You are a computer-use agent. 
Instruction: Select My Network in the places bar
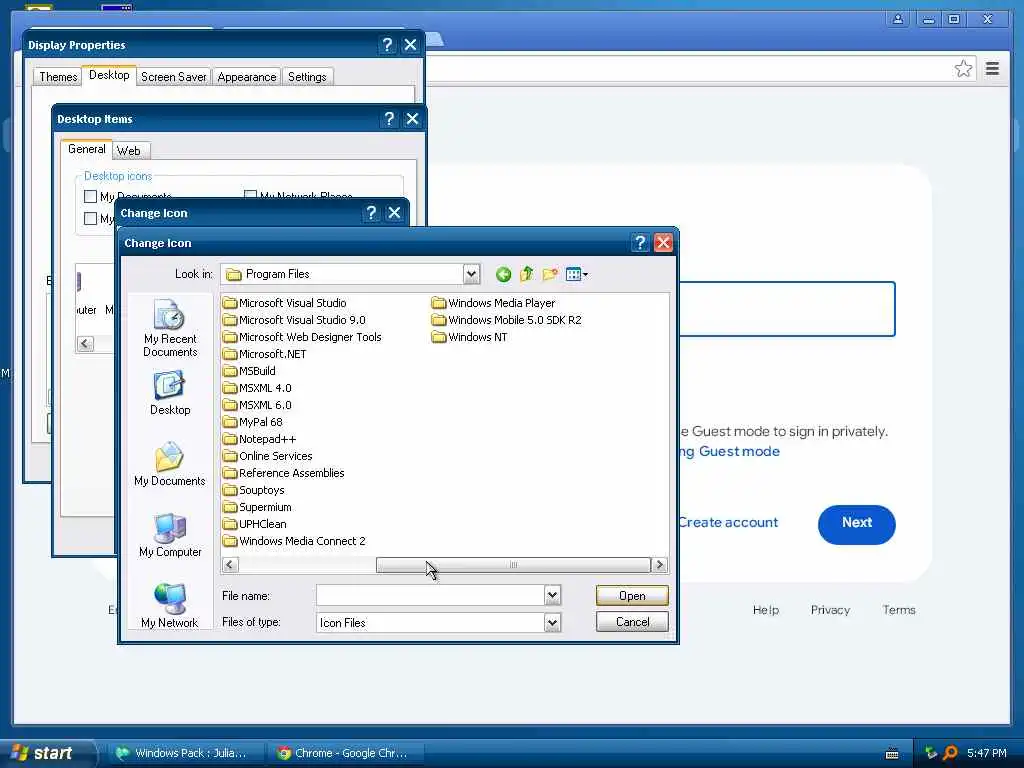170,606
